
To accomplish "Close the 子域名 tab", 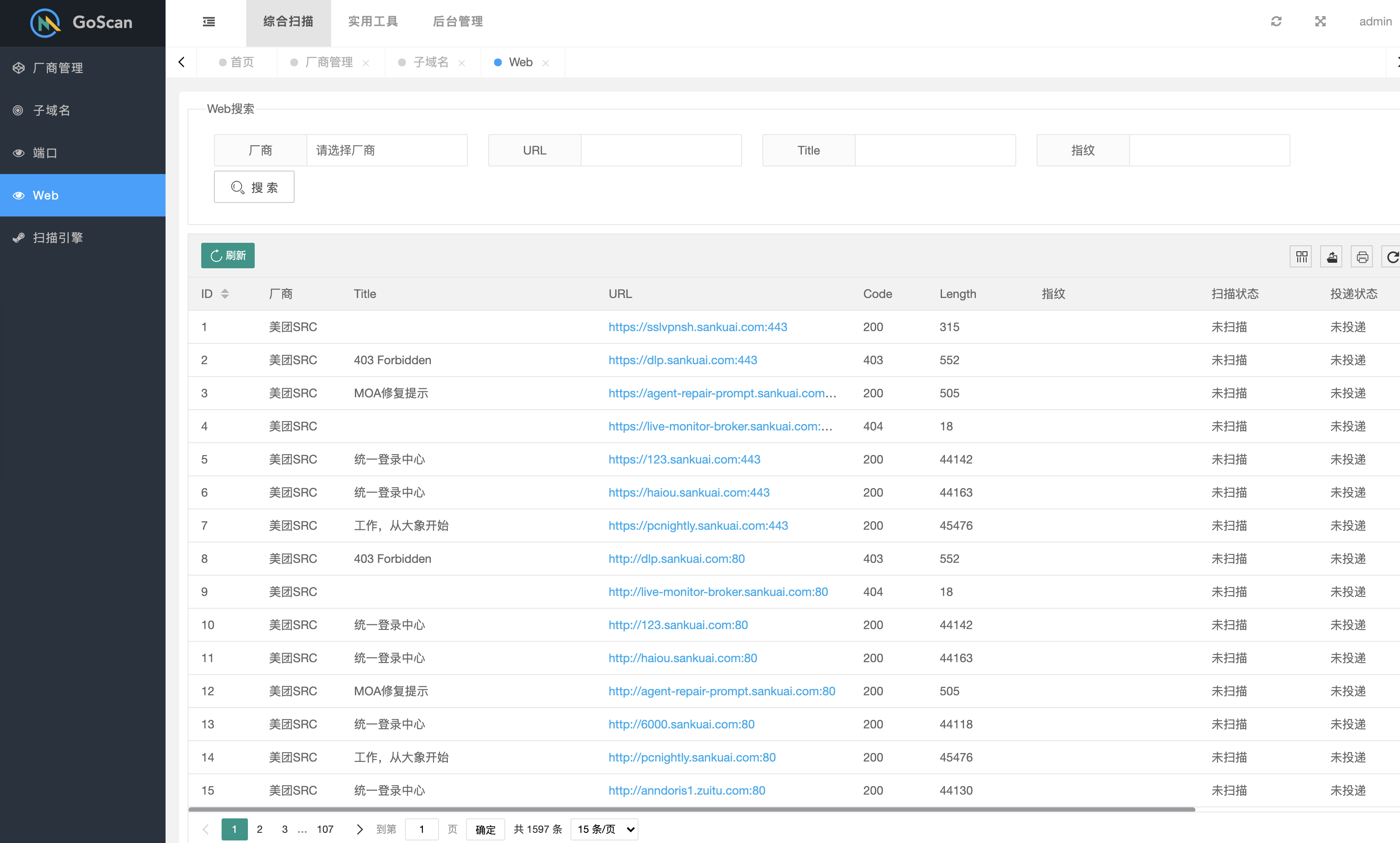I will tap(462, 63).
